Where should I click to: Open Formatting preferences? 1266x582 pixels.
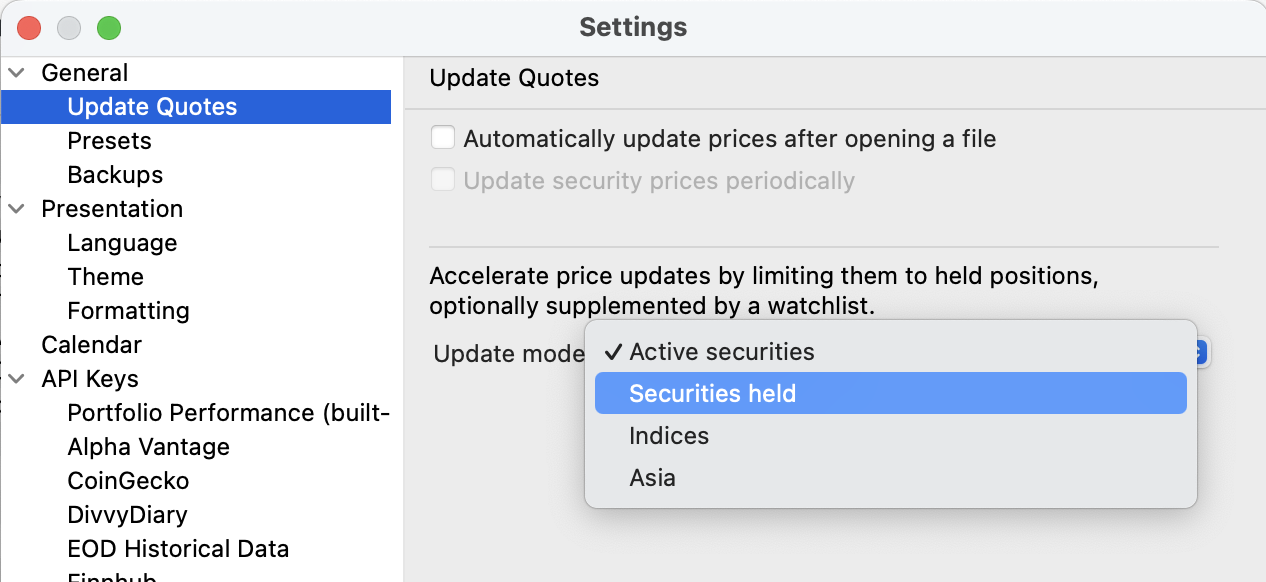(128, 311)
